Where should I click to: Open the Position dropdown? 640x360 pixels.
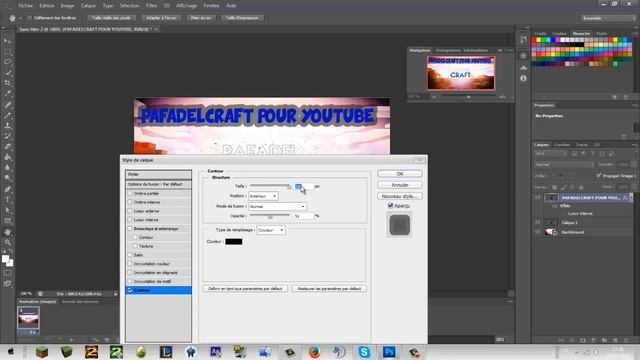(x=263, y=196)
